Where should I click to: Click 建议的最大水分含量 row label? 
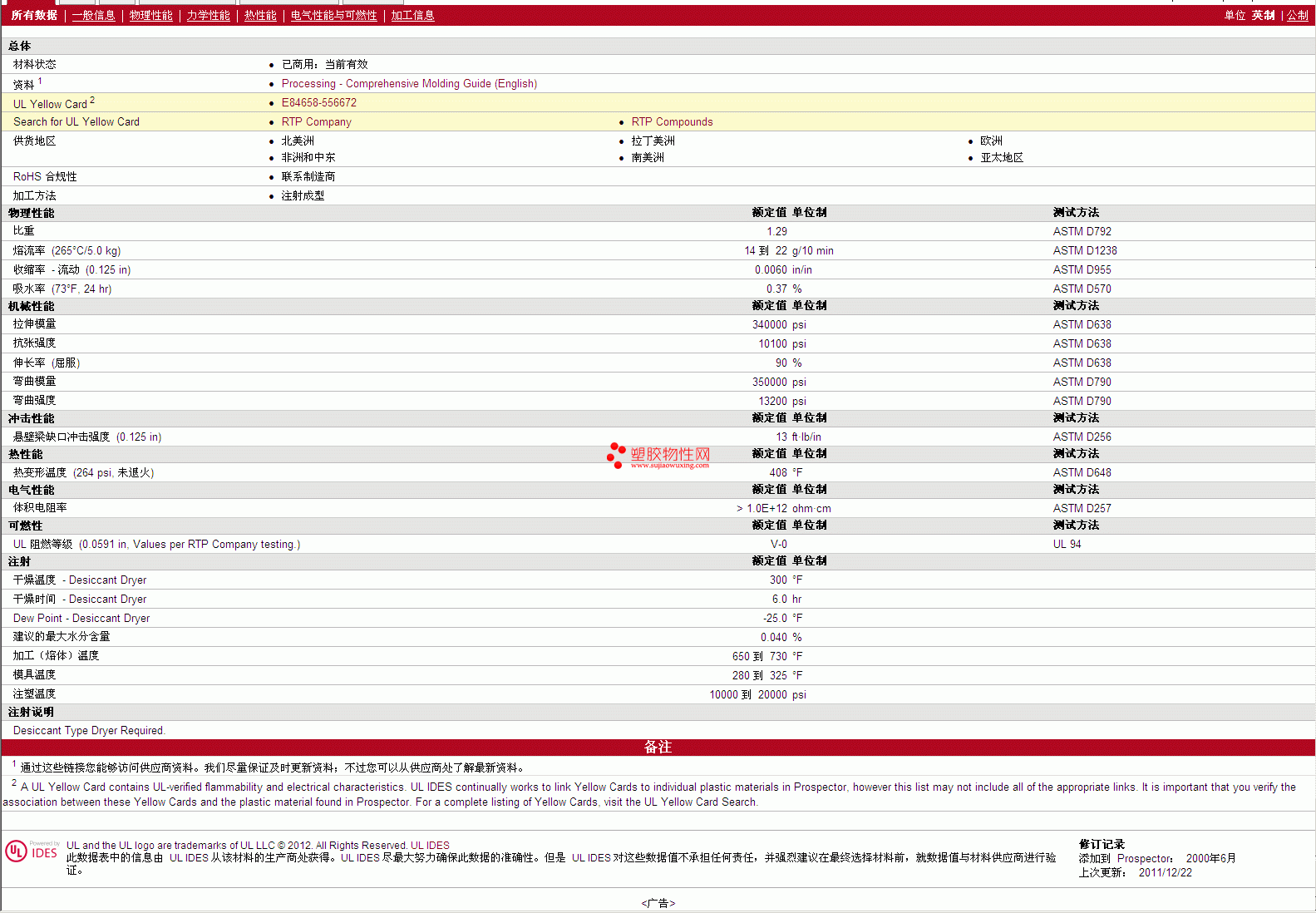click(x=62, y=636)
